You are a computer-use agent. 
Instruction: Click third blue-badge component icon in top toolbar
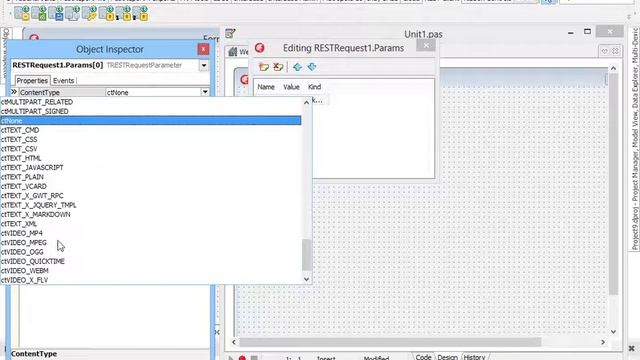pyautogui.click(x=56, y=13)
